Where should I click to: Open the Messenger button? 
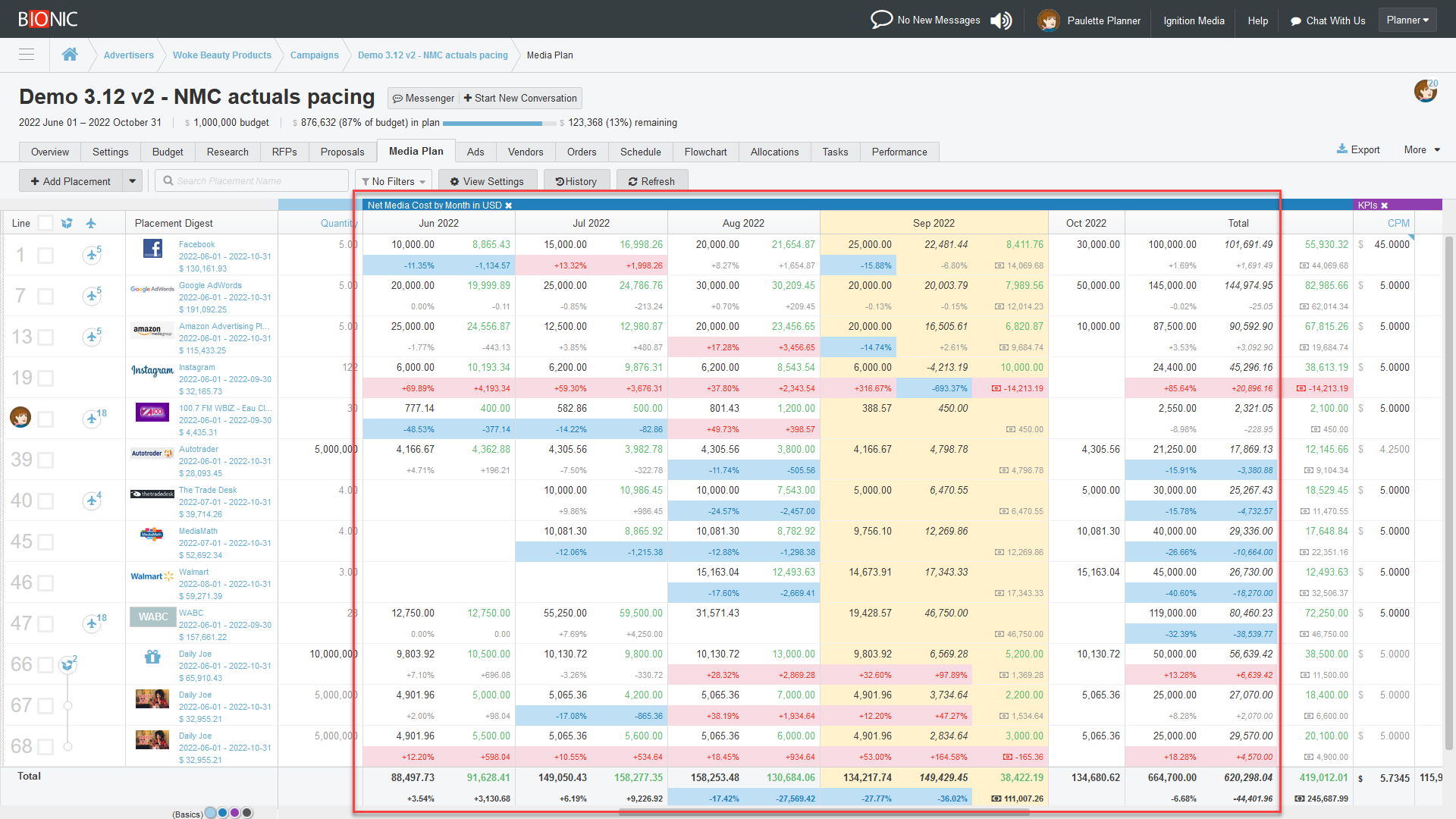tap(423, 98)
